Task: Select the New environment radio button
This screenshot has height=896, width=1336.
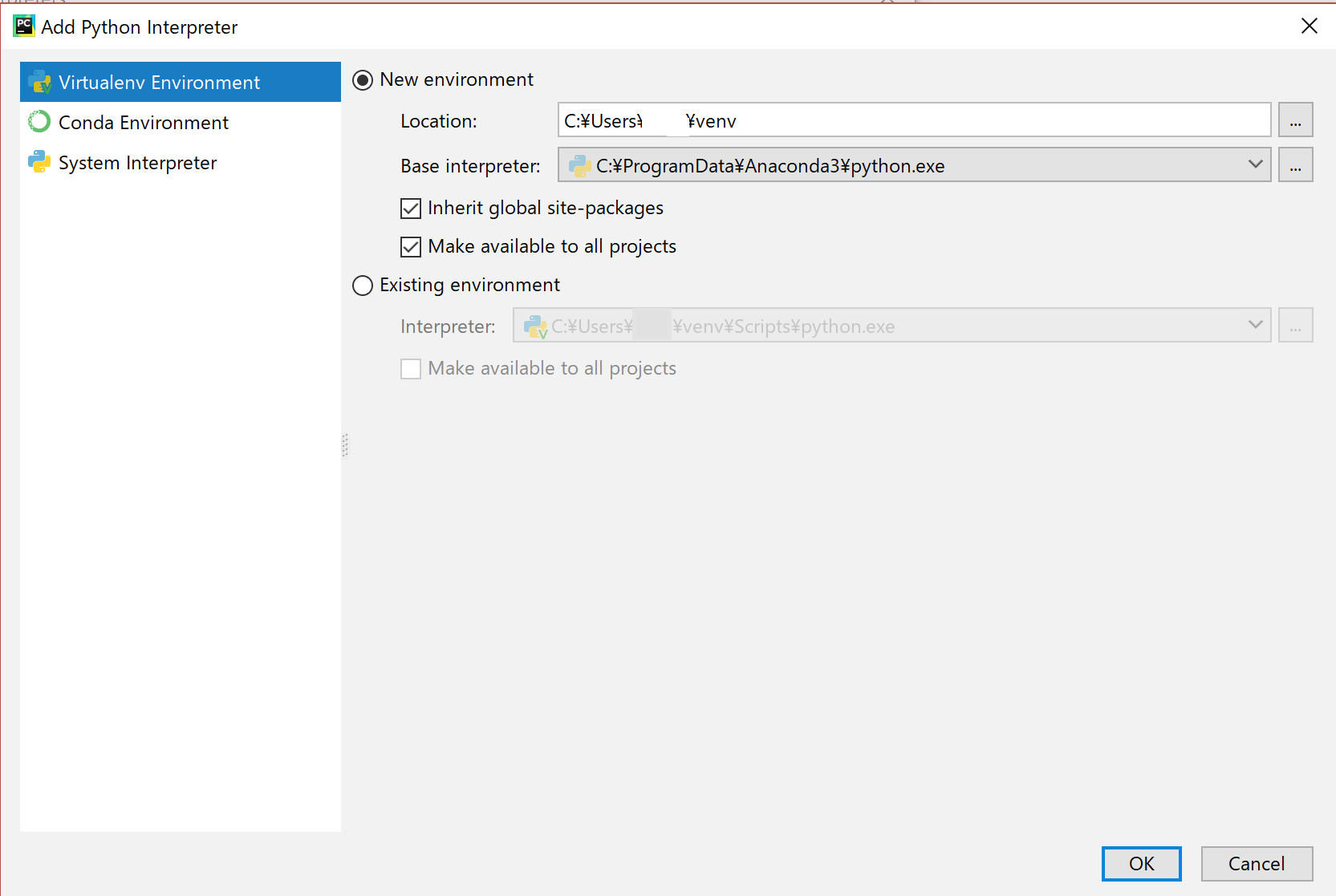Action: [x=362, y=79]
